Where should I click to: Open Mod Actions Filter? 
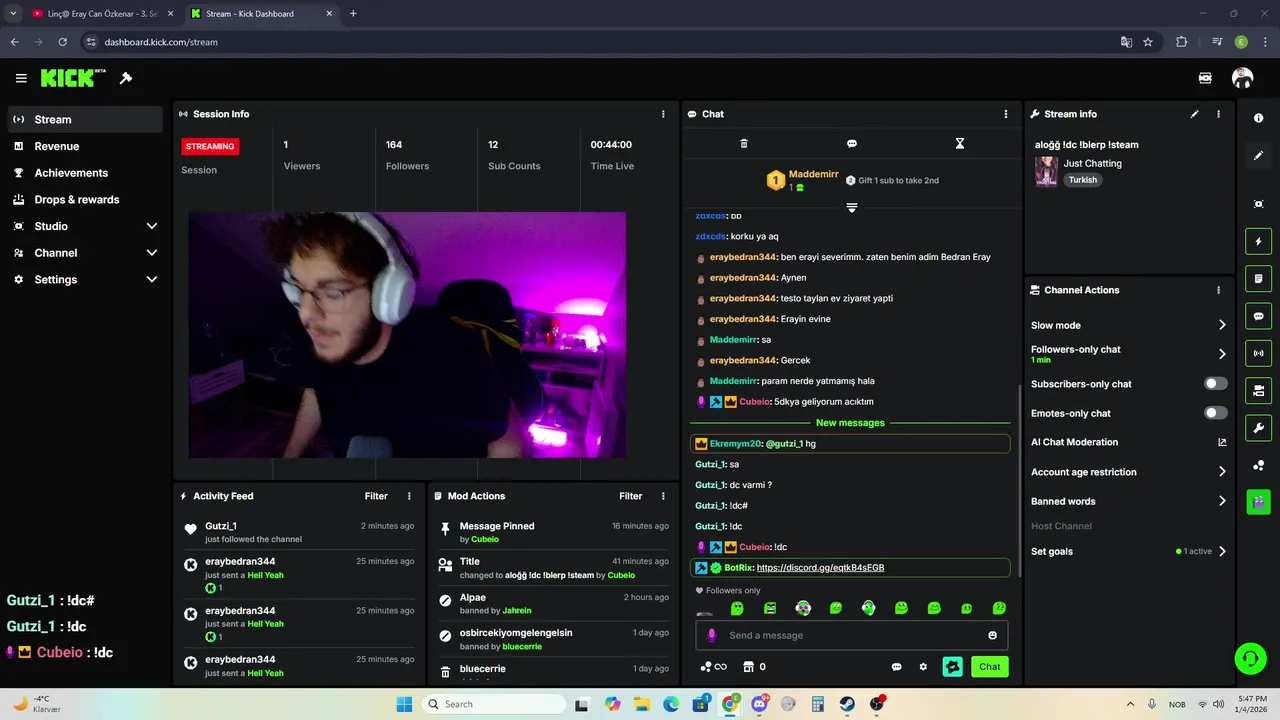pyautogui.click(x=630, y=496)
